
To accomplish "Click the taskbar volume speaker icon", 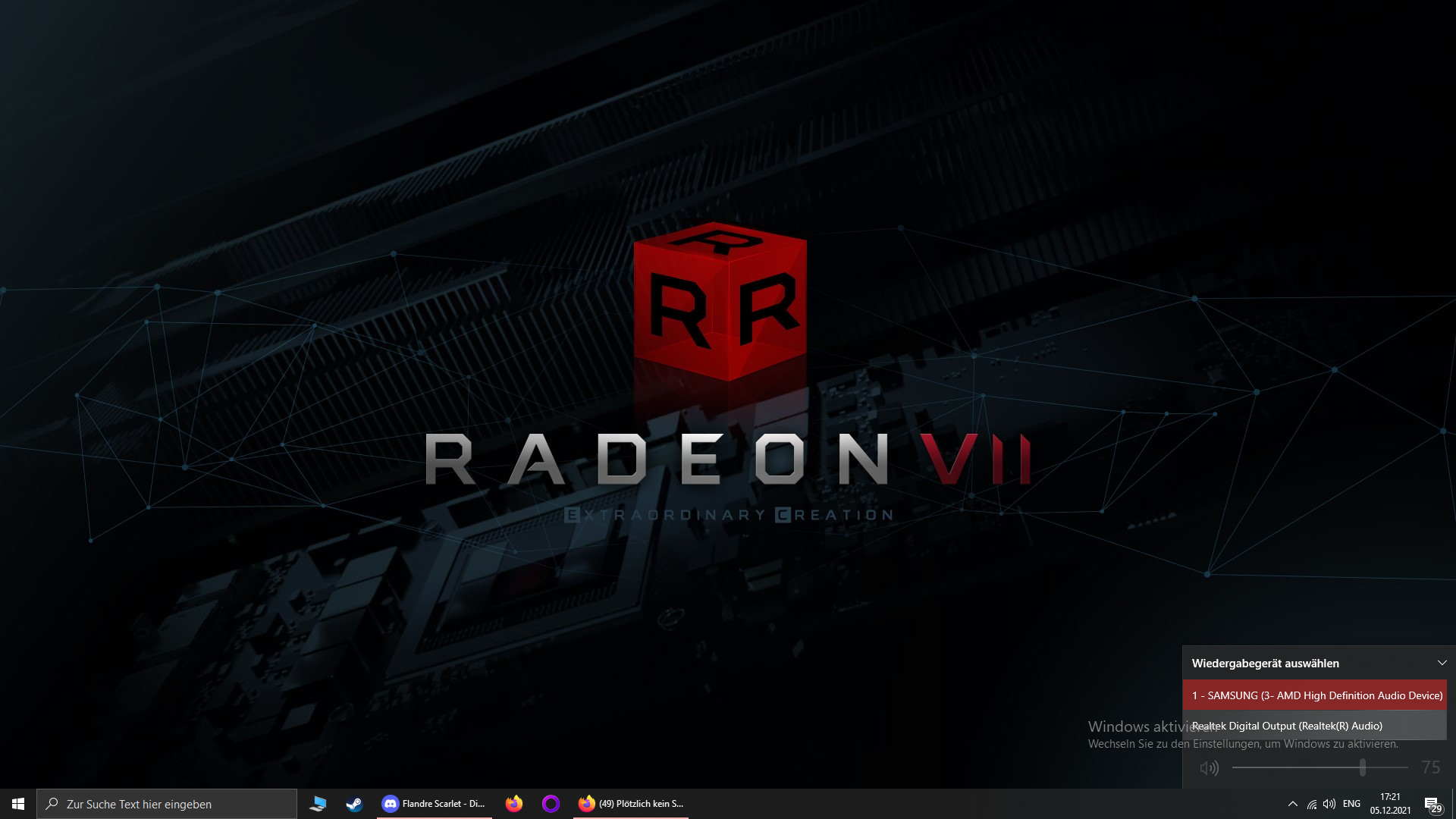I will click(x=1329, y=804).
